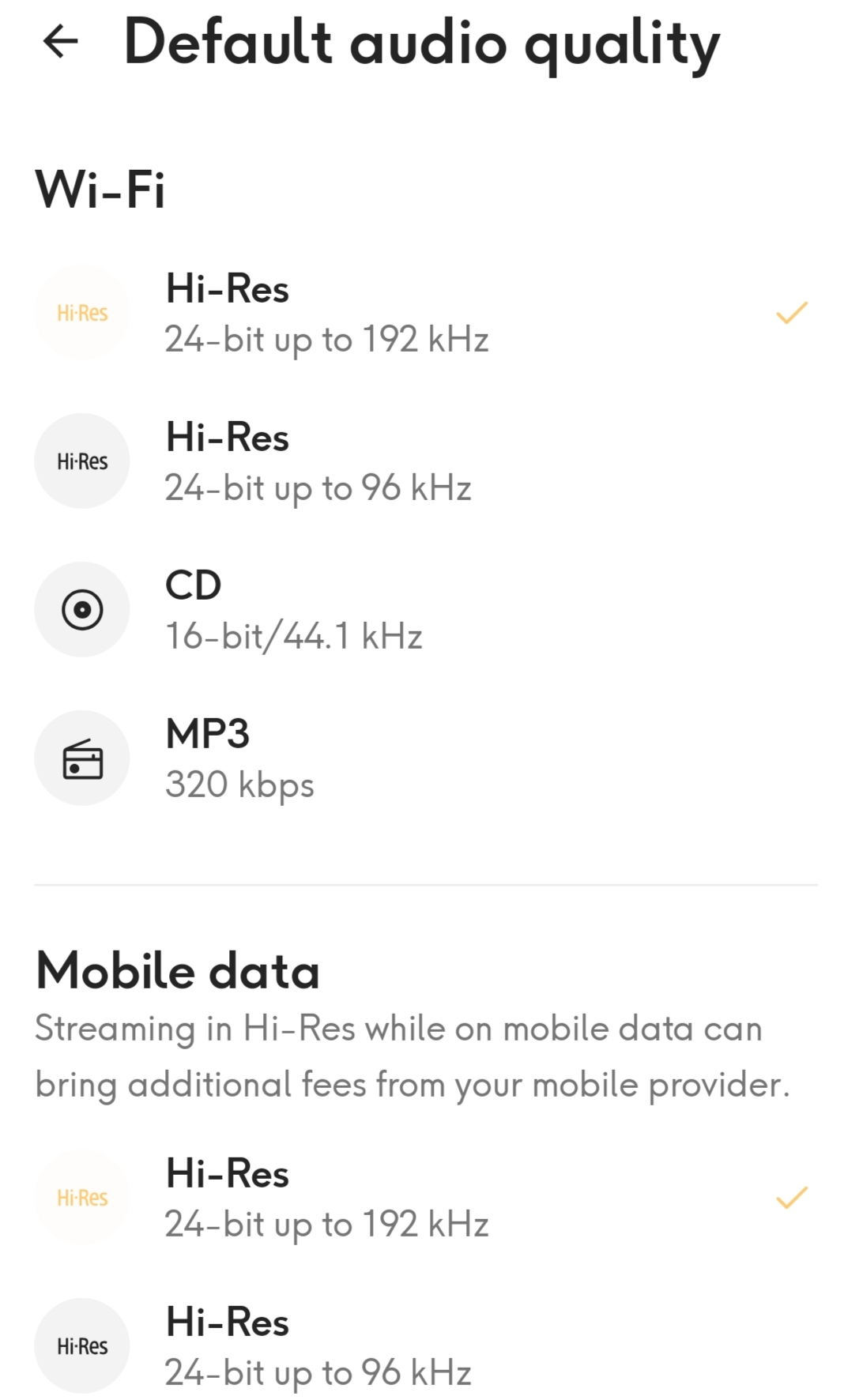844x1400 pixels.
Task: Select Wi-Fi Hi-Res 24-bit up to 192 kHz
Action: [326, 314]
